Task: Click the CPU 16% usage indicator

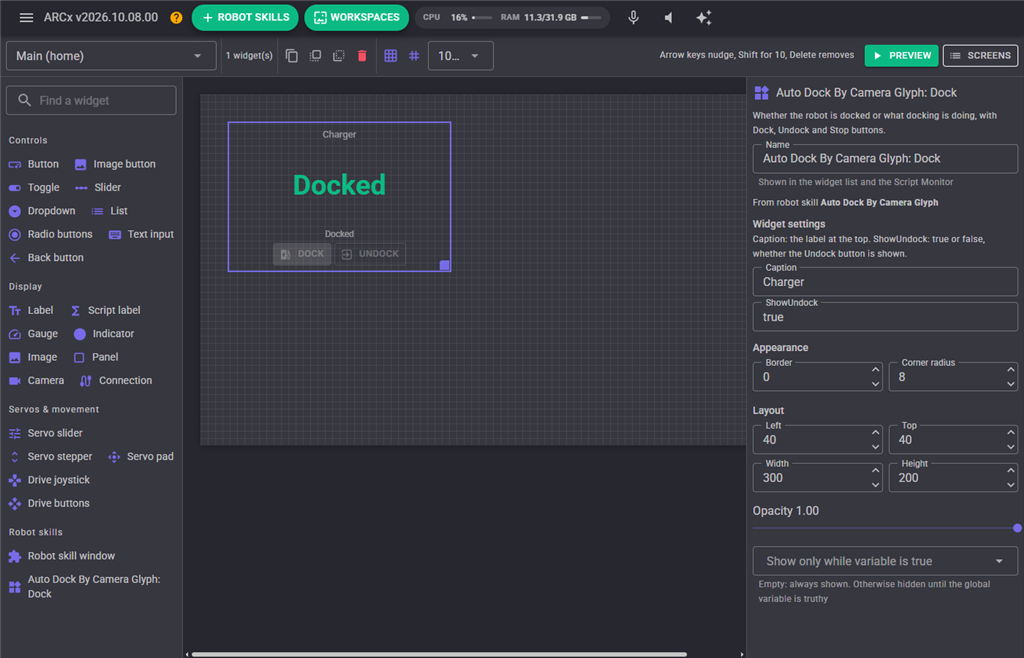Action: pyautogui.click(x=457, y=18)
